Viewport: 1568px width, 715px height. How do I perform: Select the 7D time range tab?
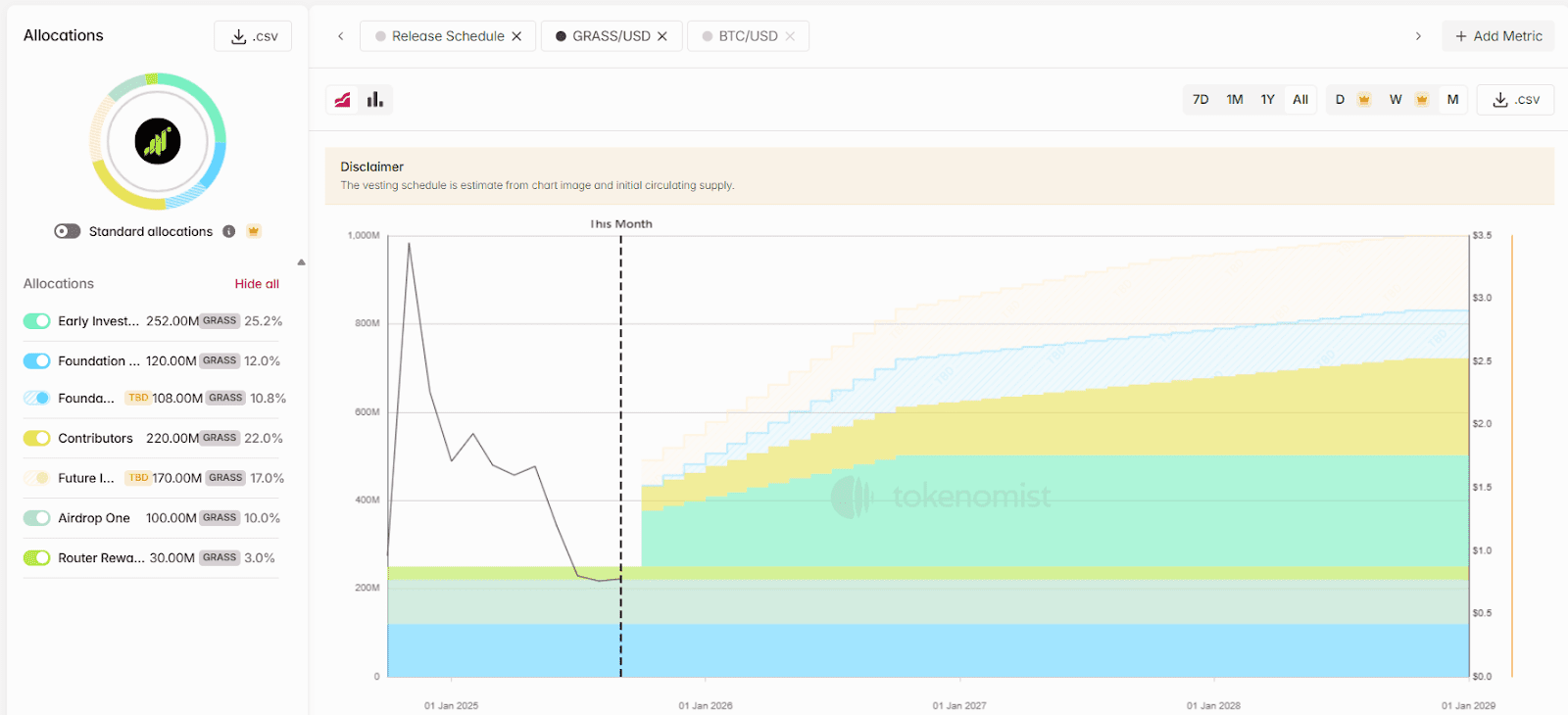[1200, 100]
